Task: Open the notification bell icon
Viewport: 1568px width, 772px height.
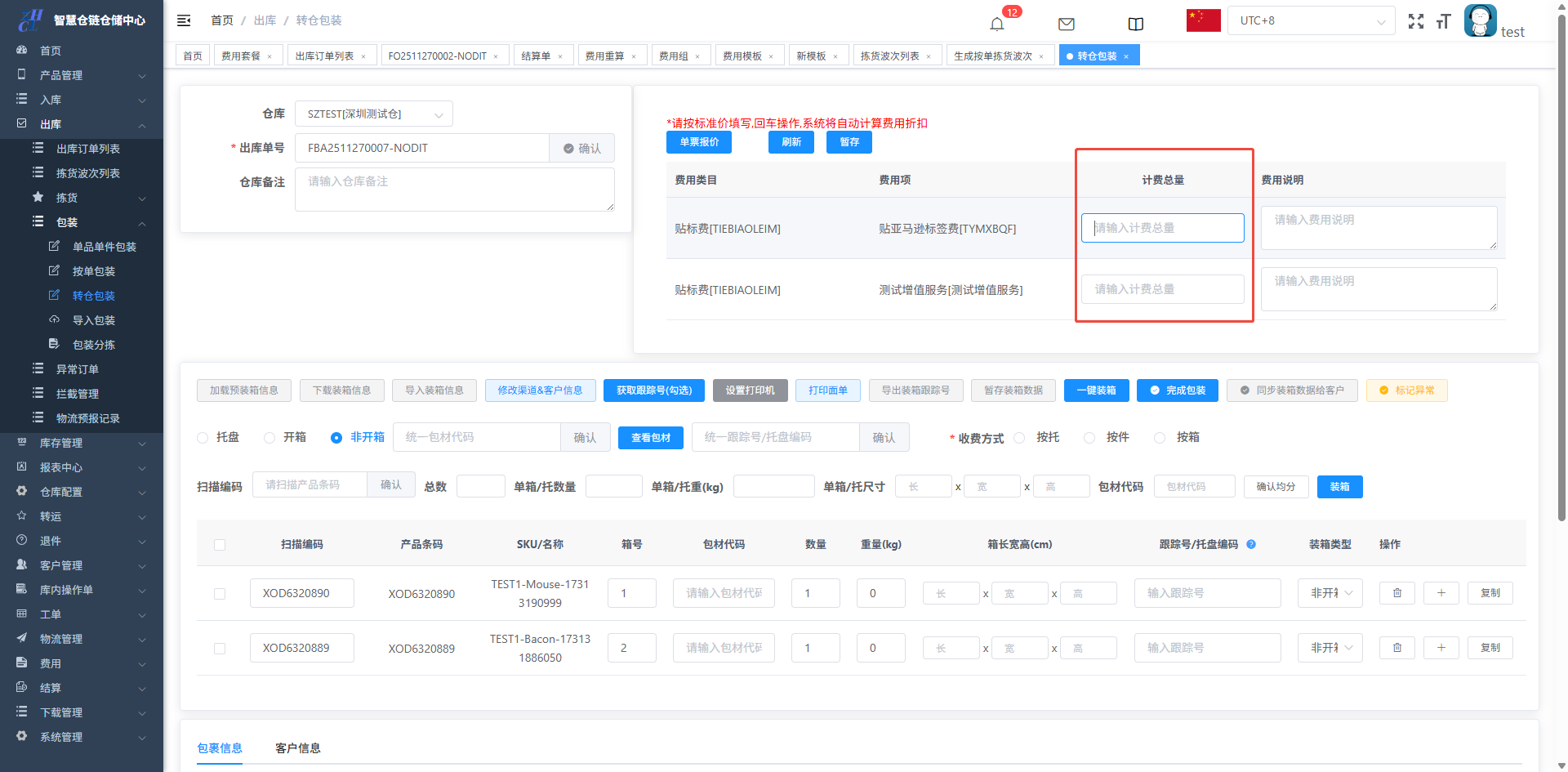Action: (996, 24)
